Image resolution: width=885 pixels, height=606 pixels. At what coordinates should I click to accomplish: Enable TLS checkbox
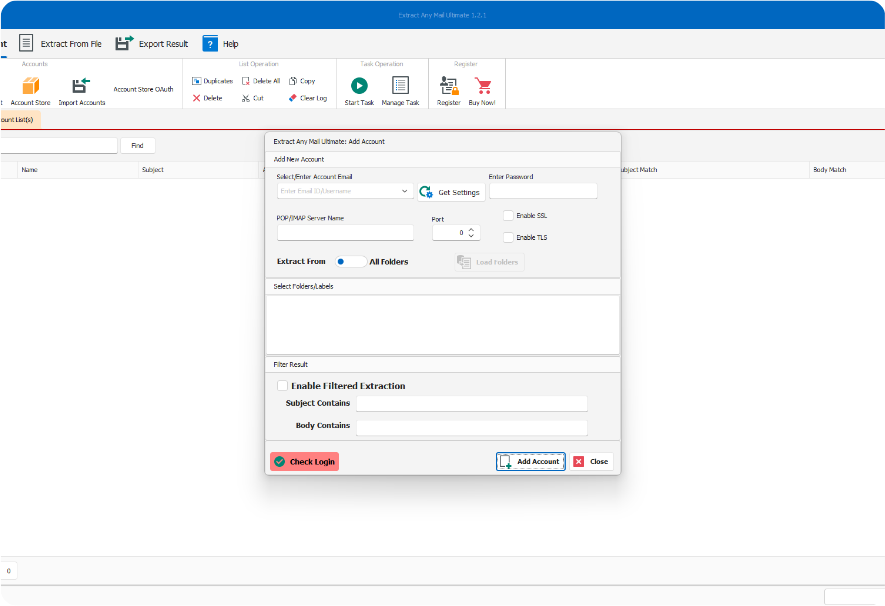[509, 238]
